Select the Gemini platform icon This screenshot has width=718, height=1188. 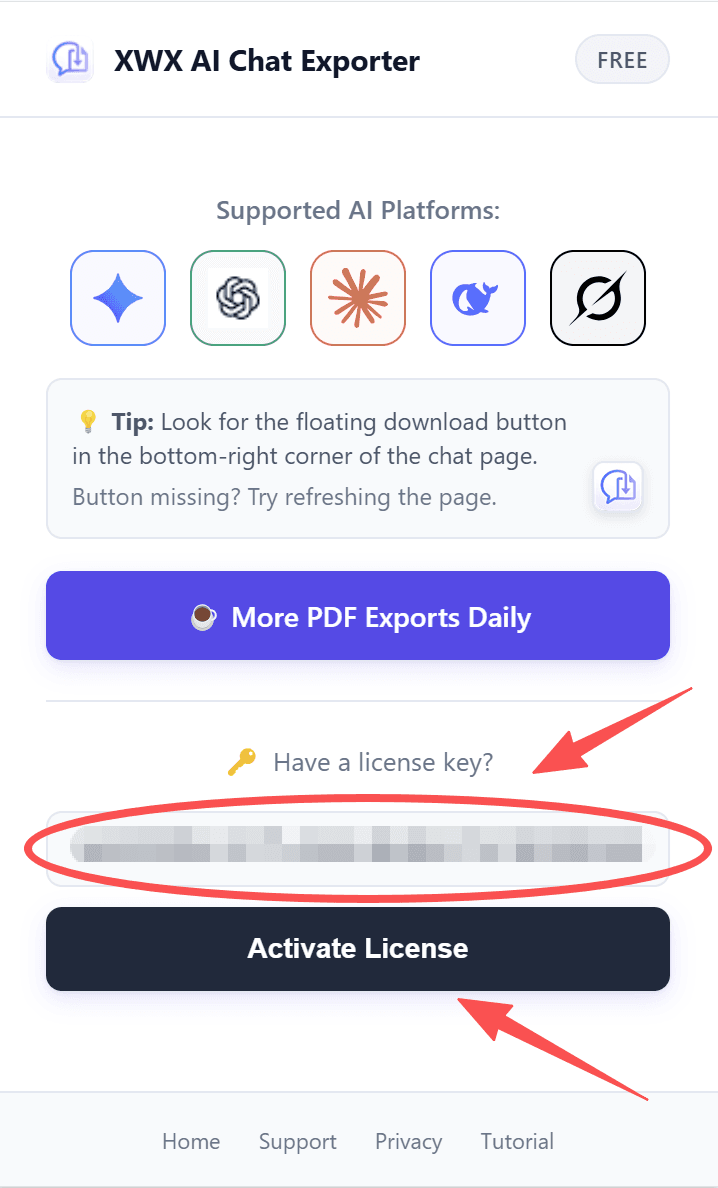coord(118,298)
